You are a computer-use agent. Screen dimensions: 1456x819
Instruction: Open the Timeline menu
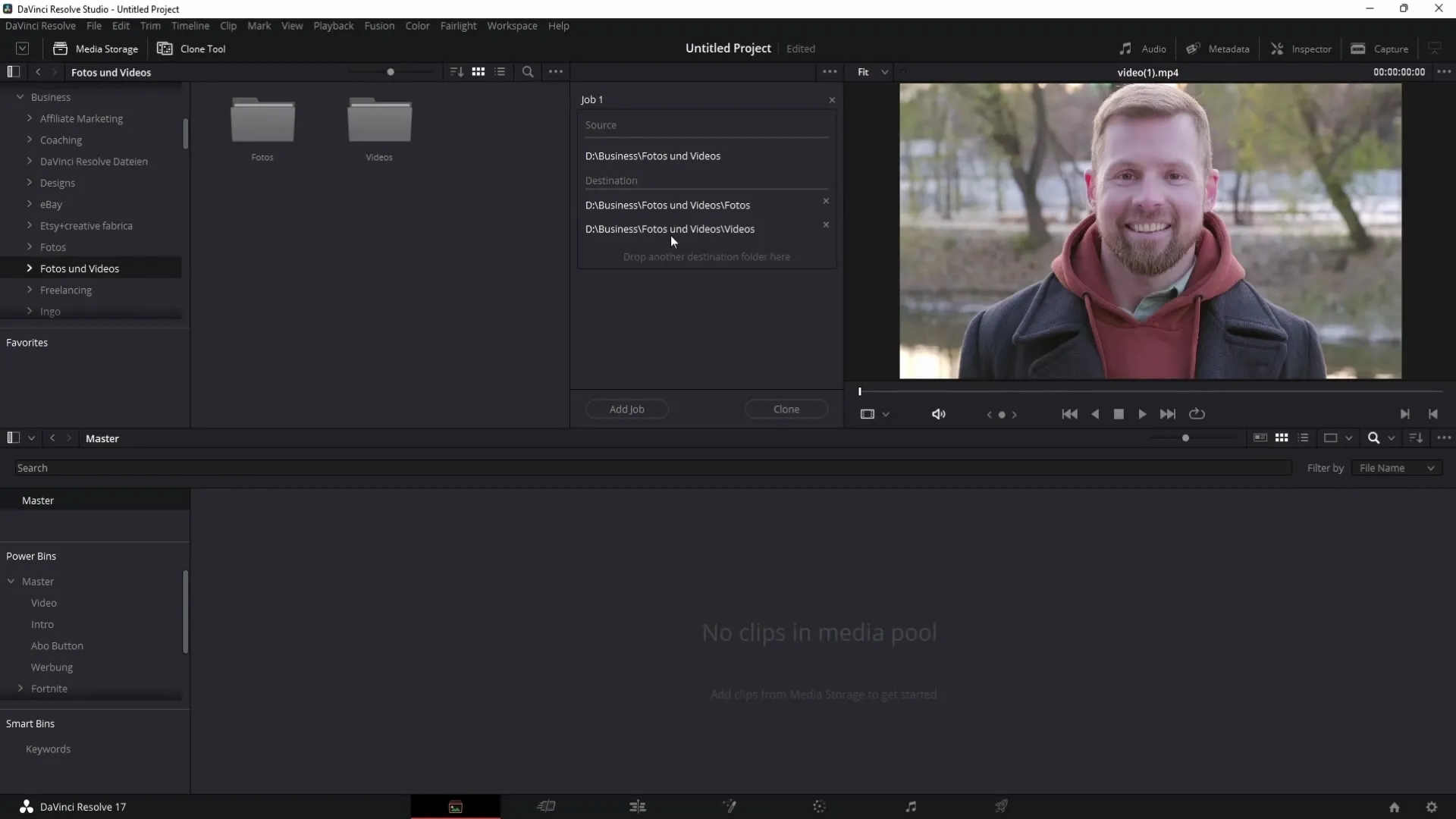pos(190,26)
